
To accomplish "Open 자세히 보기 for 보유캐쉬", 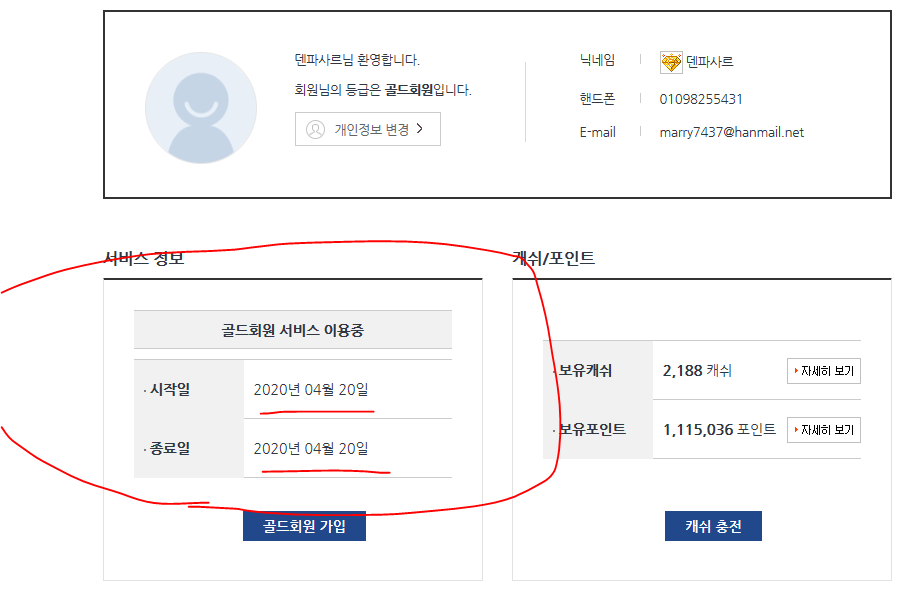I will coord(824,371).
